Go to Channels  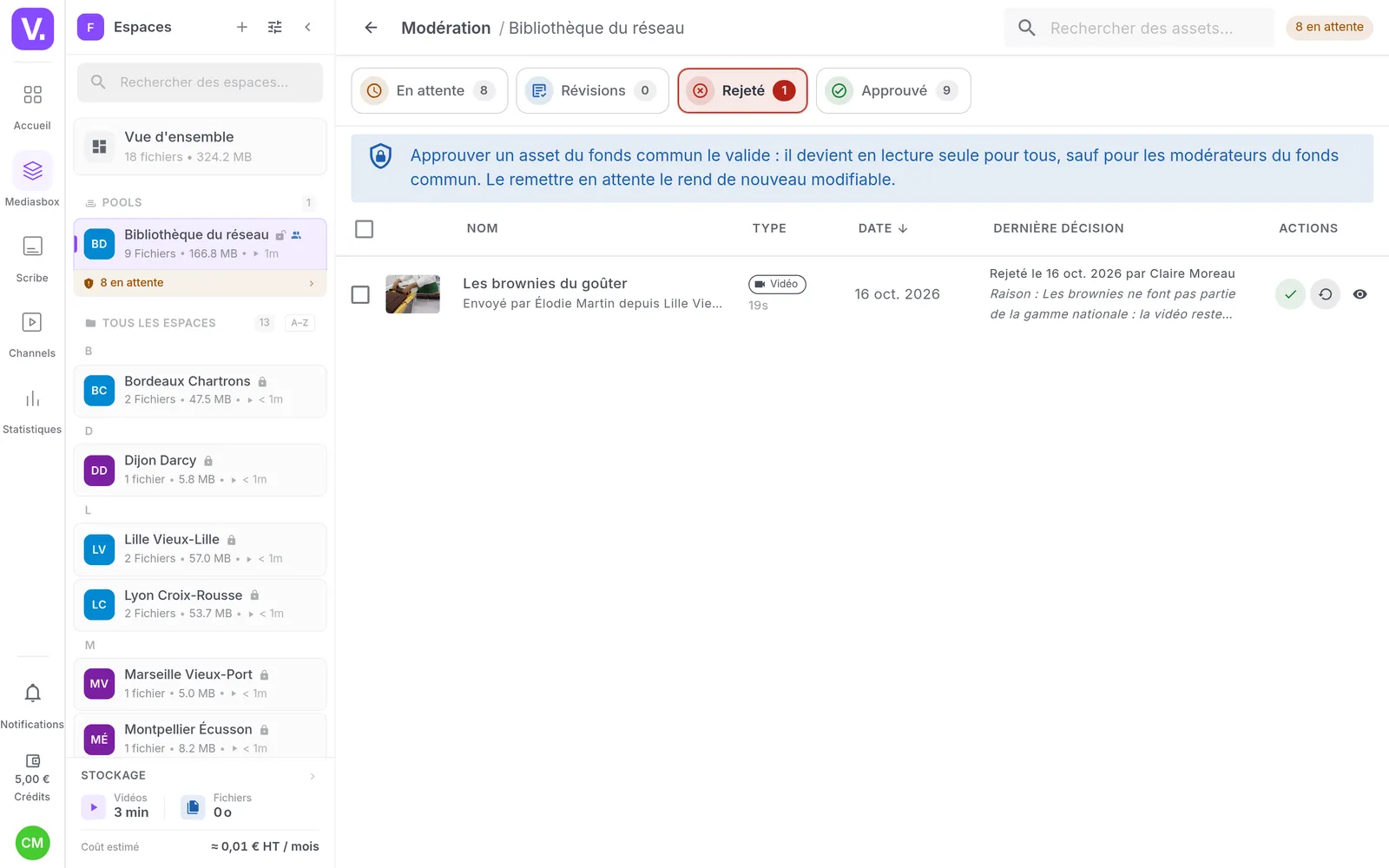pyautogui.click(x=32, y=334)
